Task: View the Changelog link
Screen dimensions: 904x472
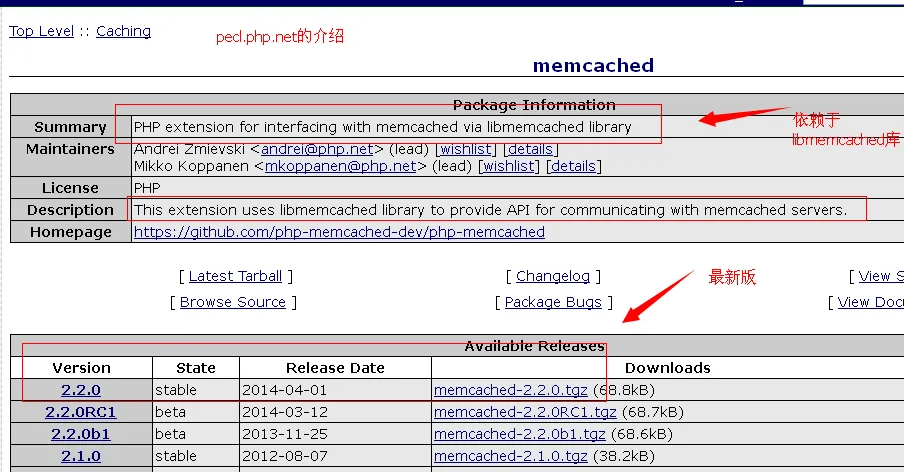Action: click(553, 277)
